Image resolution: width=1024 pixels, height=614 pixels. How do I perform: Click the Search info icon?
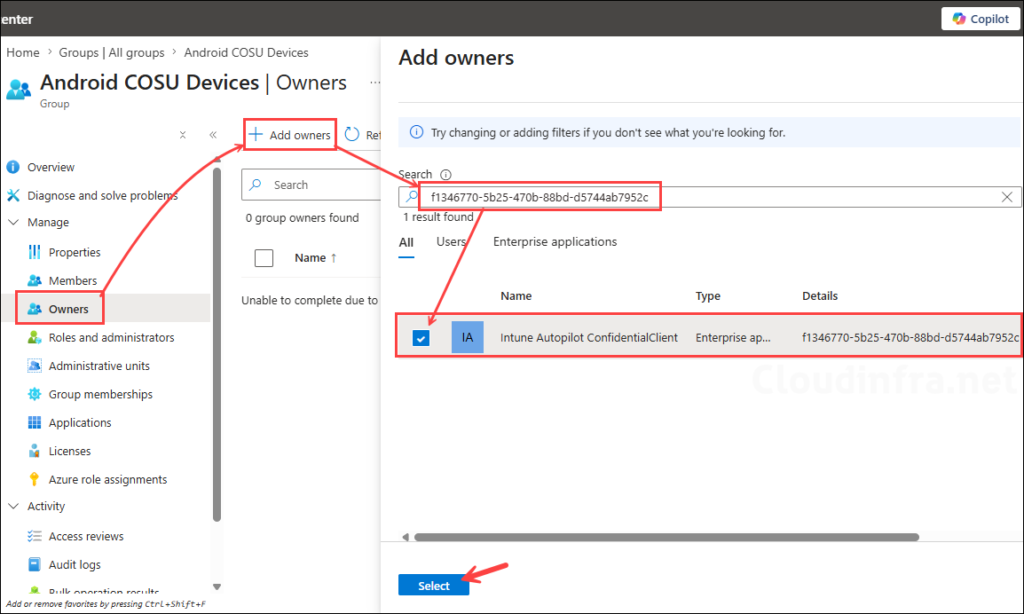[x=445, y=174]
